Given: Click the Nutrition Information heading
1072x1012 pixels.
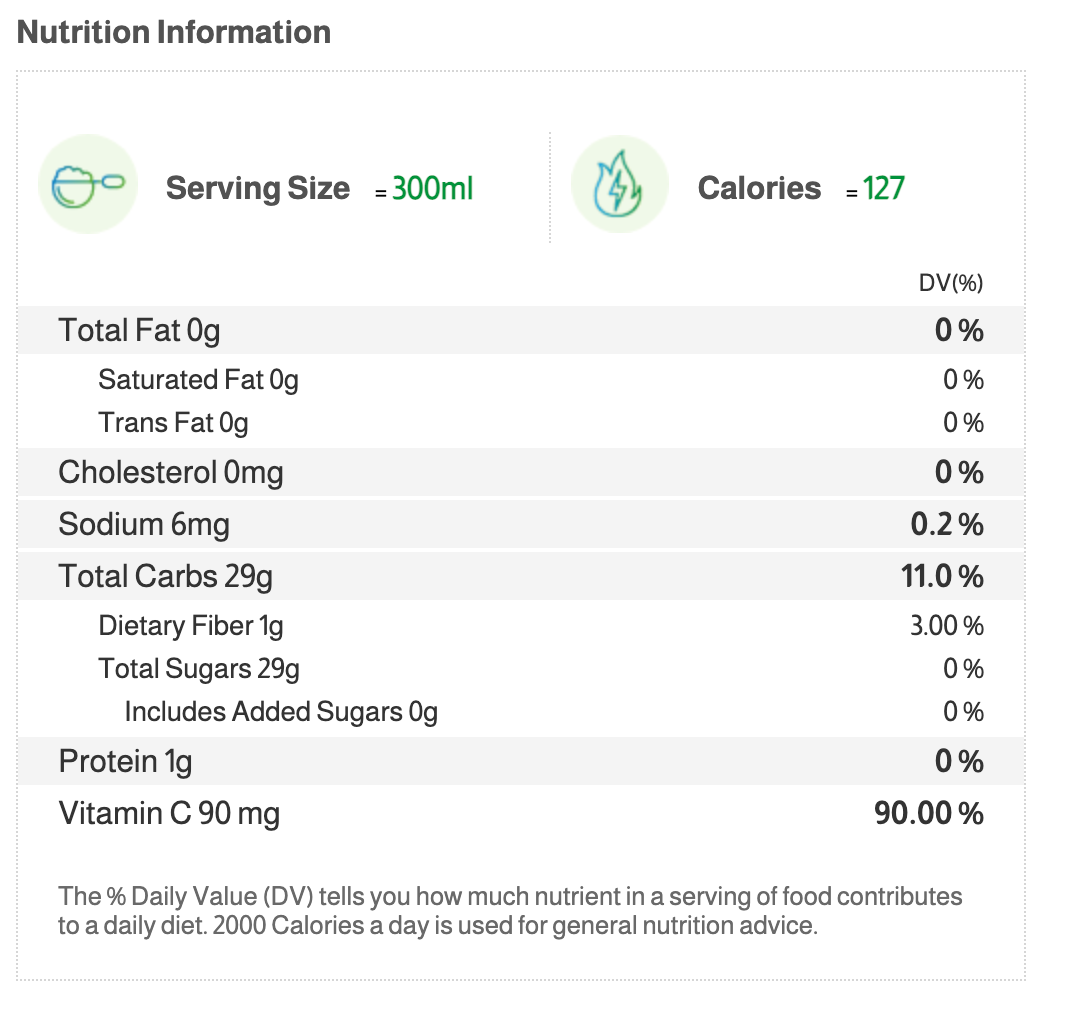Looking at the screenshot, I should pos(174,32).
